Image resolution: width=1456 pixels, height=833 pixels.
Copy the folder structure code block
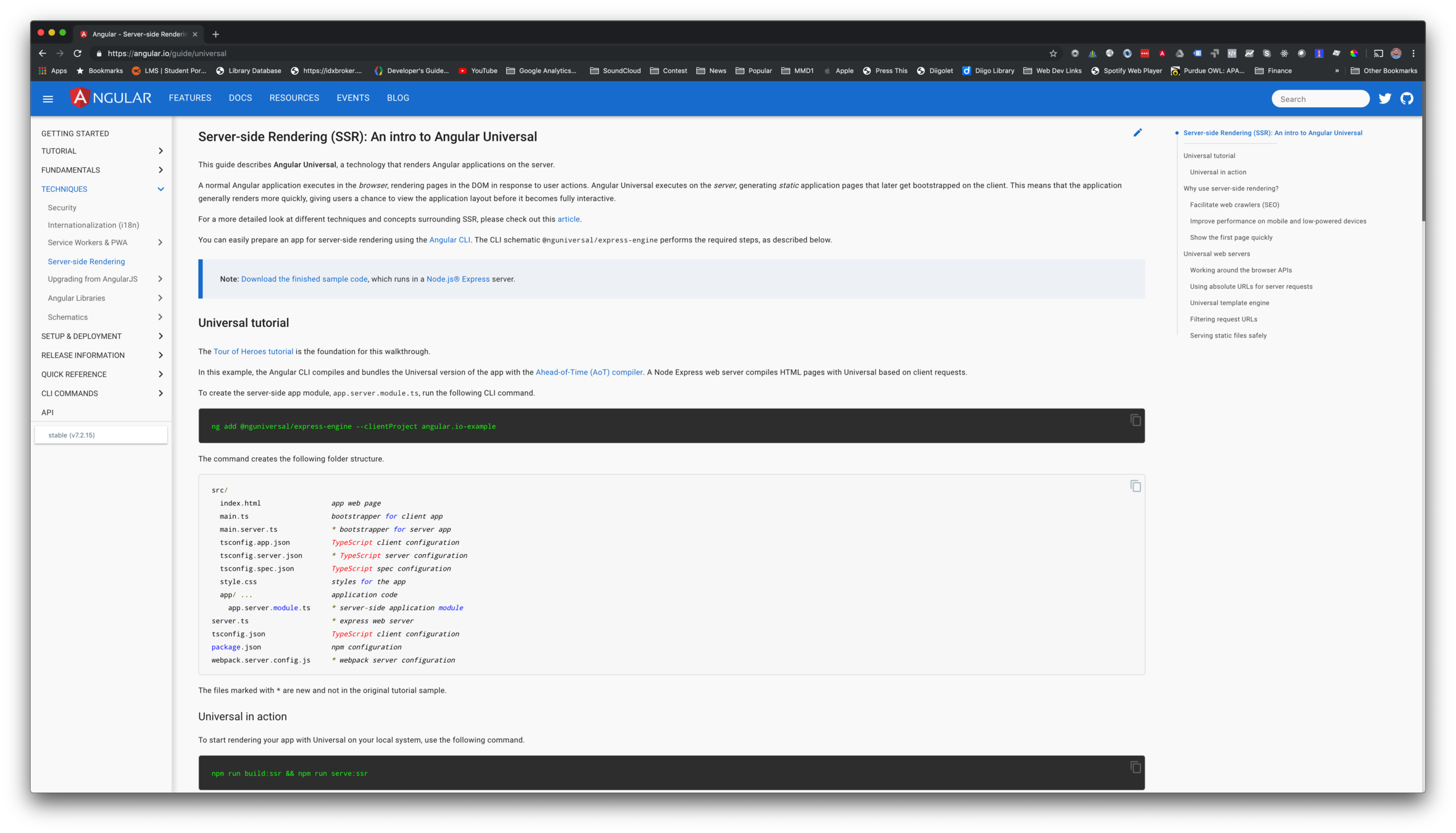coord(1135,486)
